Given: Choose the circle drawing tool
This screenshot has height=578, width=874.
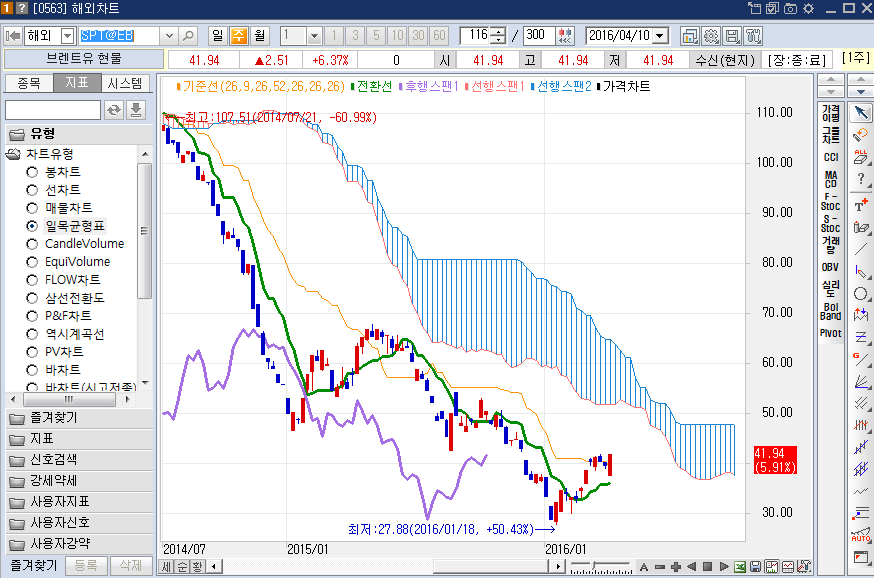Looking at the screenshot, I should [860, 293].
